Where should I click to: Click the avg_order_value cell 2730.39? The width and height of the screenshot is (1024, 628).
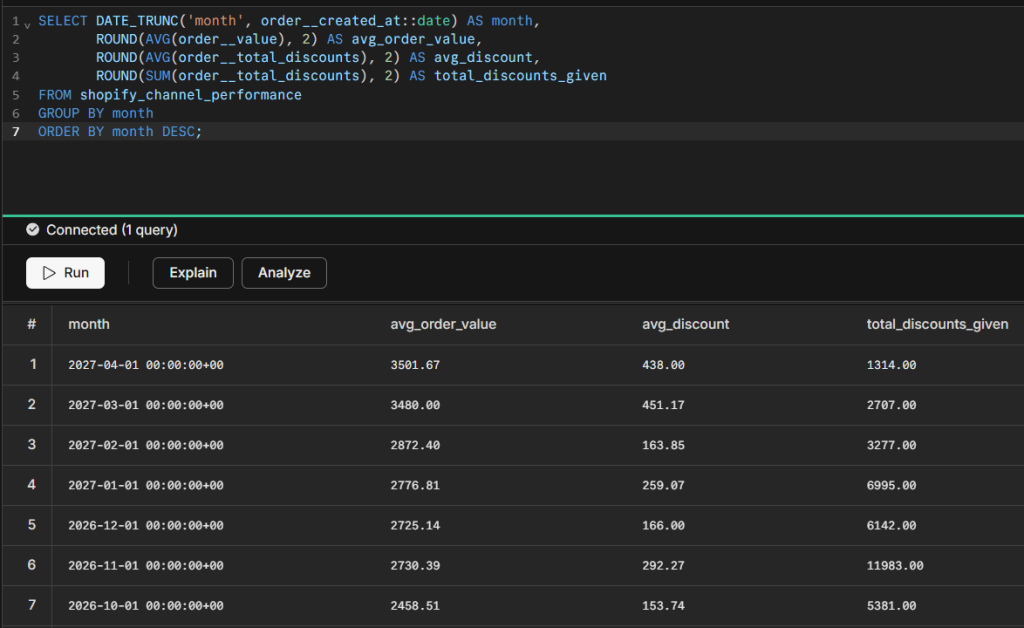(415, 566)
